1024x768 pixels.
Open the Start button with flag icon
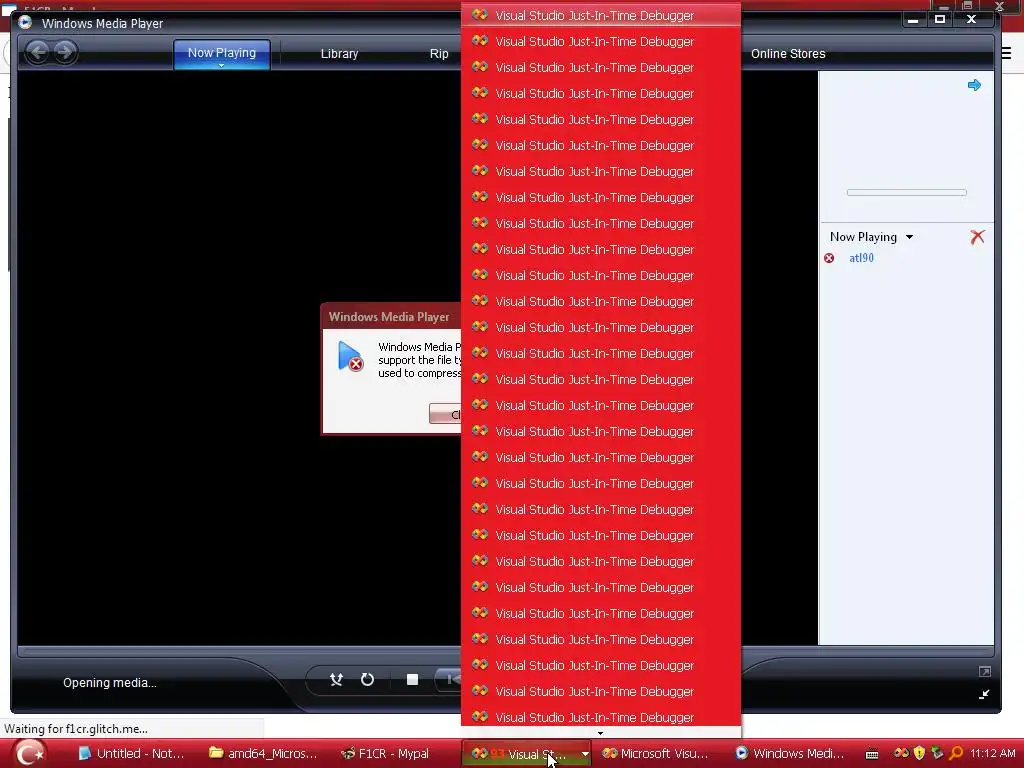click(x=29, y=754)
